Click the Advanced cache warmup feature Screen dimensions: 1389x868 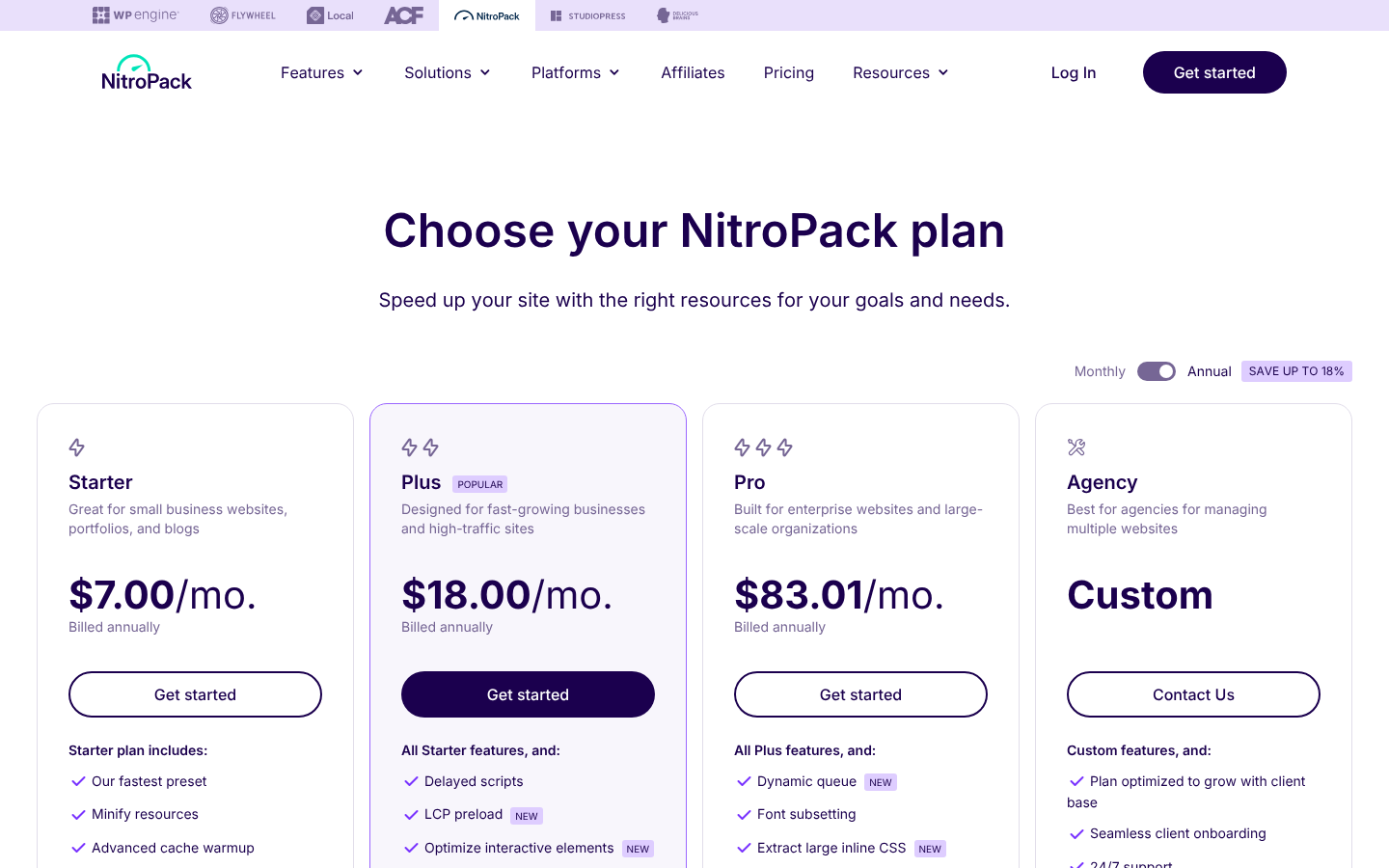[173, 848]
